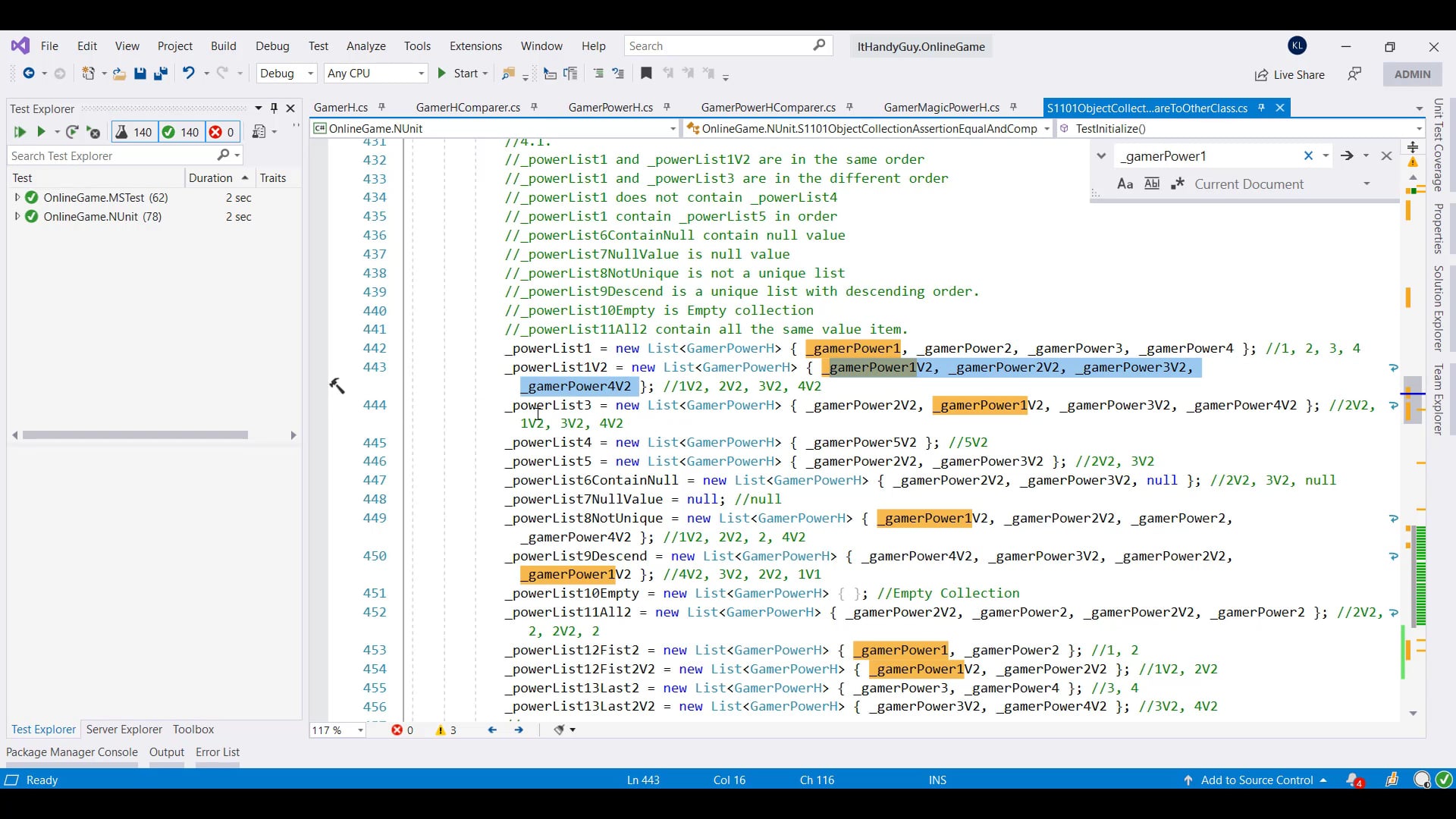This screenshot has width=1456, height=819.
Task: Select the Match Case option in Find
Action: pos(1125,184)
